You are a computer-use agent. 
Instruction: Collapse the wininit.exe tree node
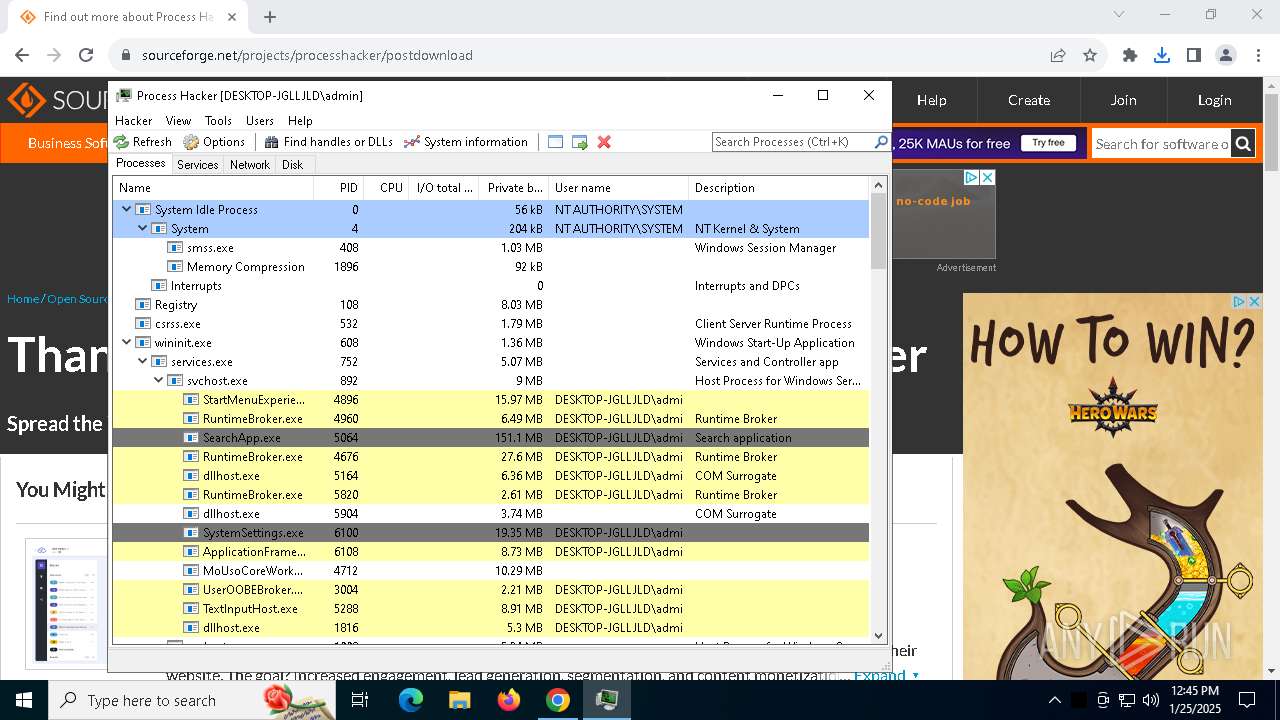click(x=127, y=343)
